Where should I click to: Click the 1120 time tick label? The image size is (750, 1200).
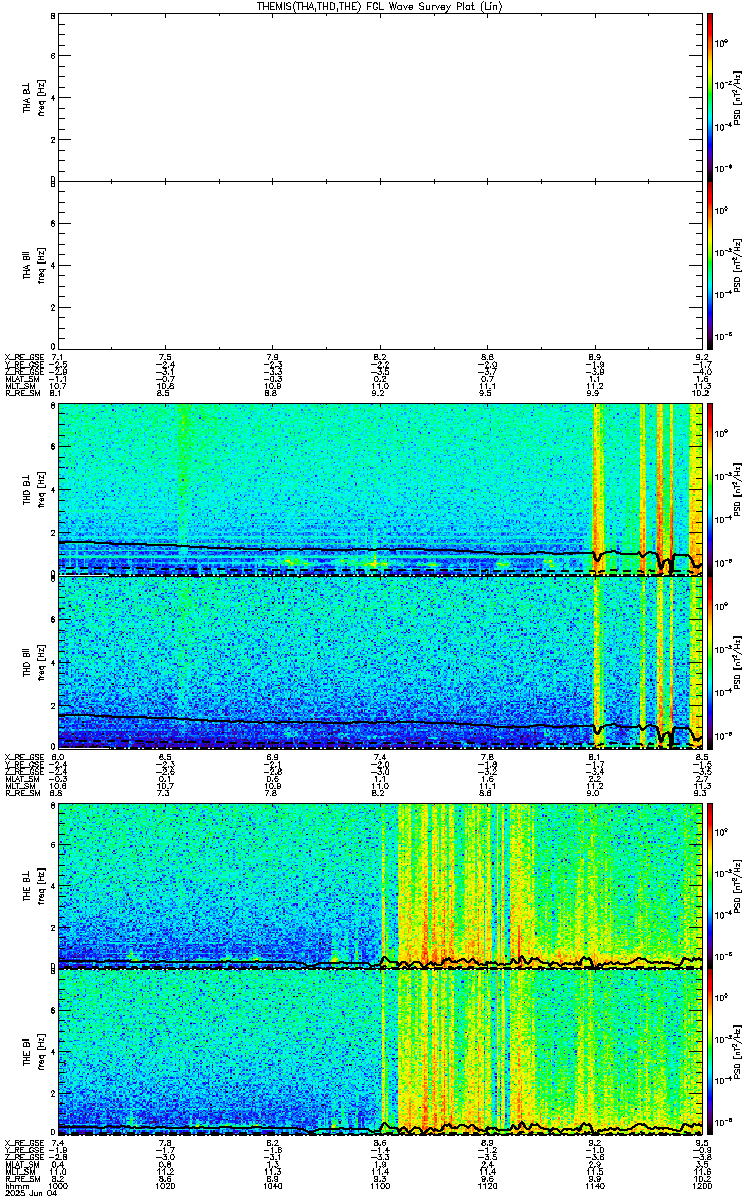tap(487, 1186)
